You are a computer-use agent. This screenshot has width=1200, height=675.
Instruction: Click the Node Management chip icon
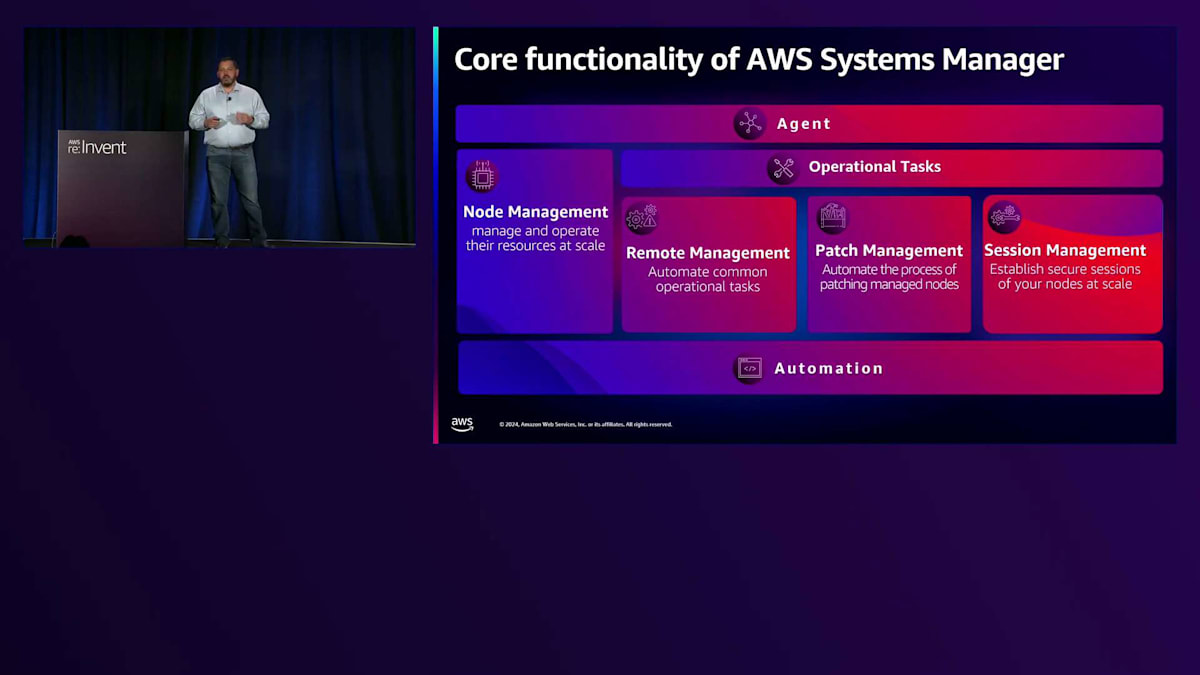(482, 176)
